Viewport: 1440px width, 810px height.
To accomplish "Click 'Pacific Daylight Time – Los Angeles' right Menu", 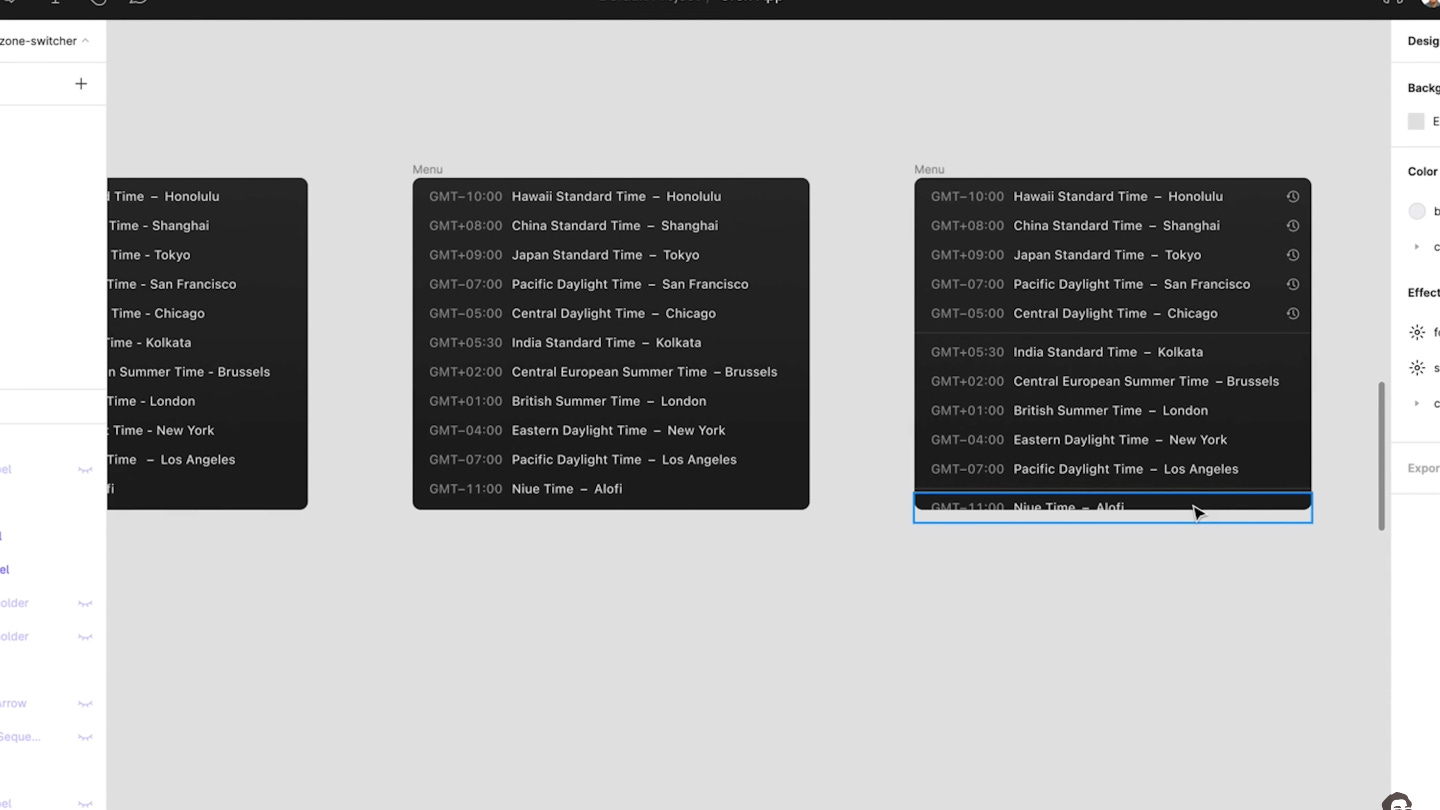I will tap(1125, 469).
